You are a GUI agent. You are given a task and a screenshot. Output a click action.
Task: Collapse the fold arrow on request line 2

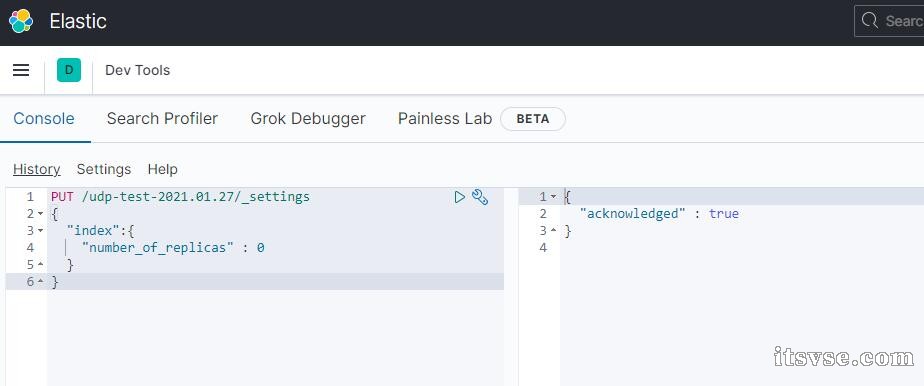(40, 214)
